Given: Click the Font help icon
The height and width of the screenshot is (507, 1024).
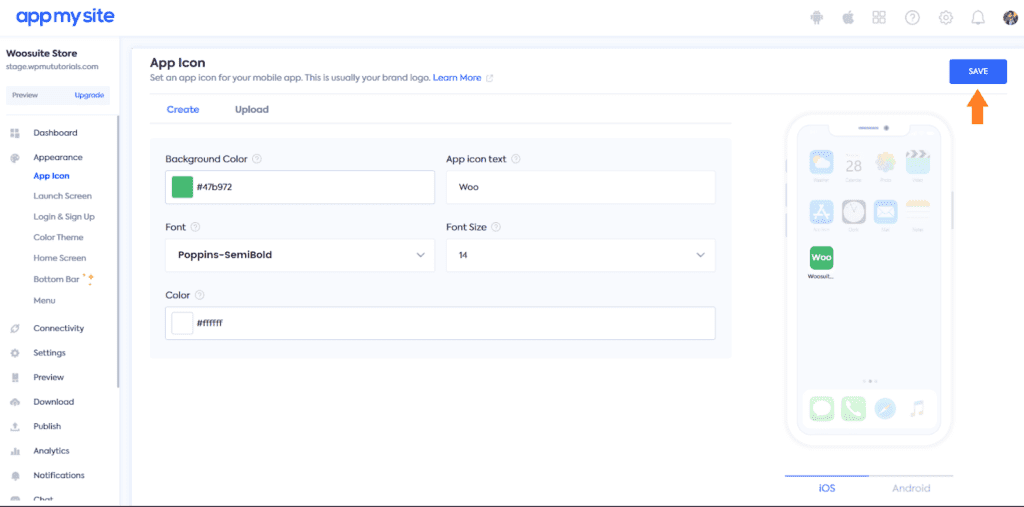Looking at the screenshot, I should (195, 227).
